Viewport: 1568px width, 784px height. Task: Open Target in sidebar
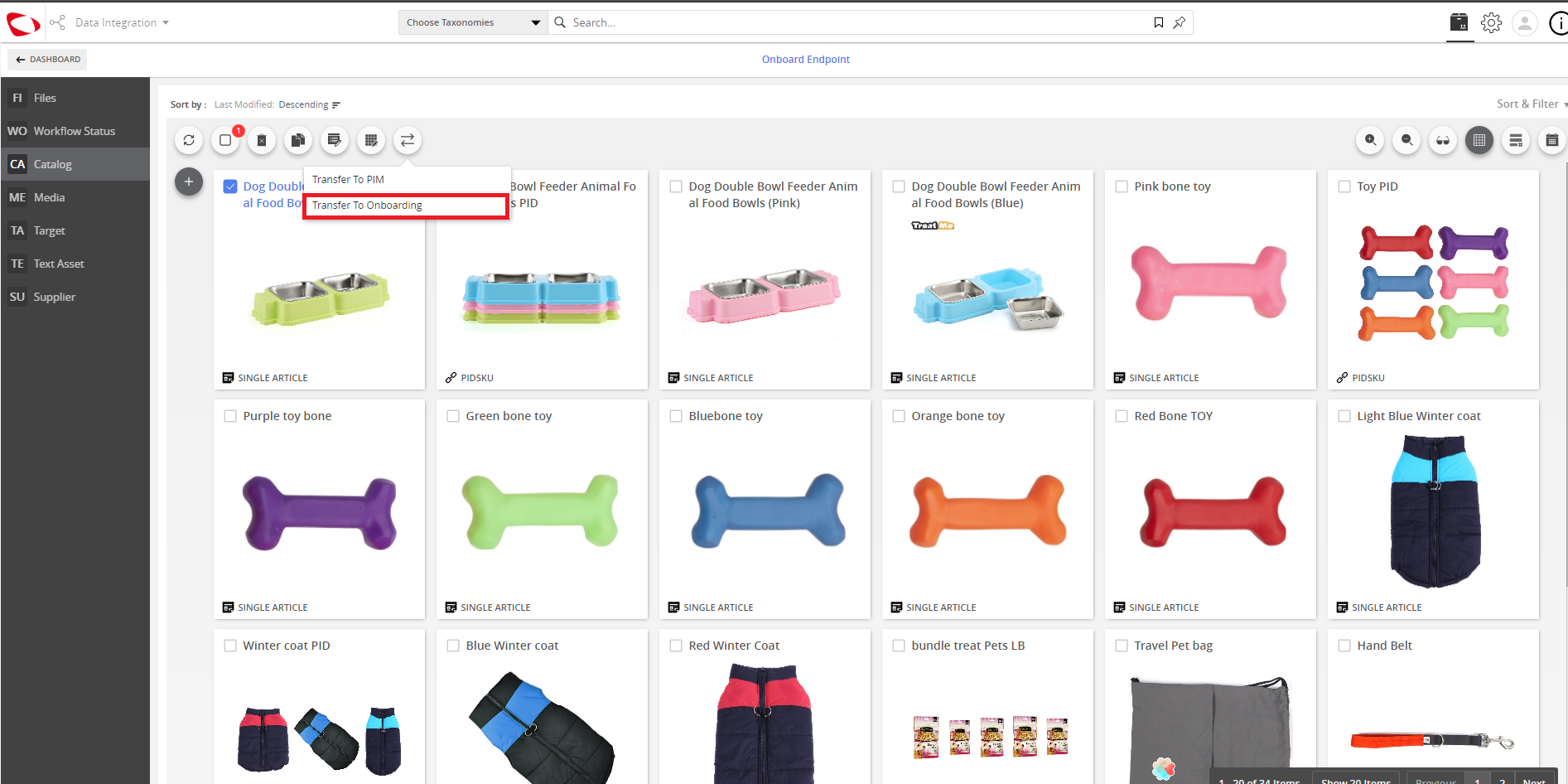coord(75,230)
